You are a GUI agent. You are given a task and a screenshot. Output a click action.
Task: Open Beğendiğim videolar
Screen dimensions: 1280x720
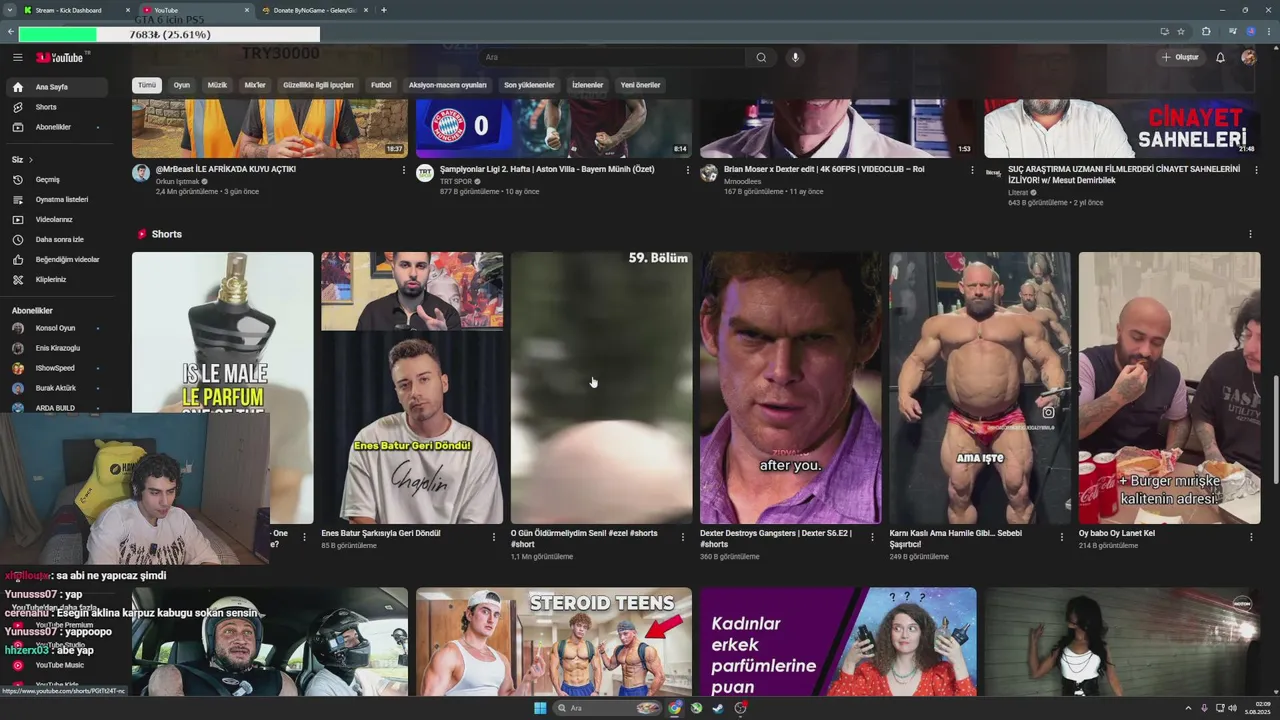click(x=56, y=260)
